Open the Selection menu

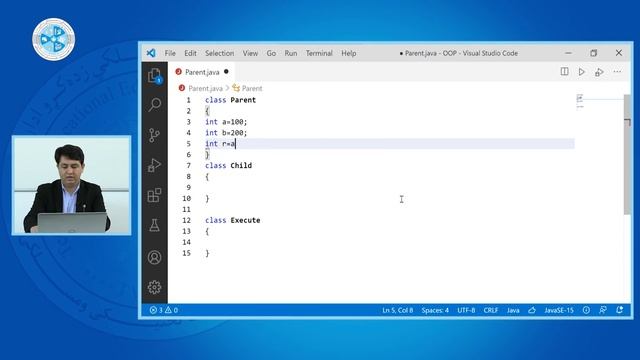pos(220,53)
